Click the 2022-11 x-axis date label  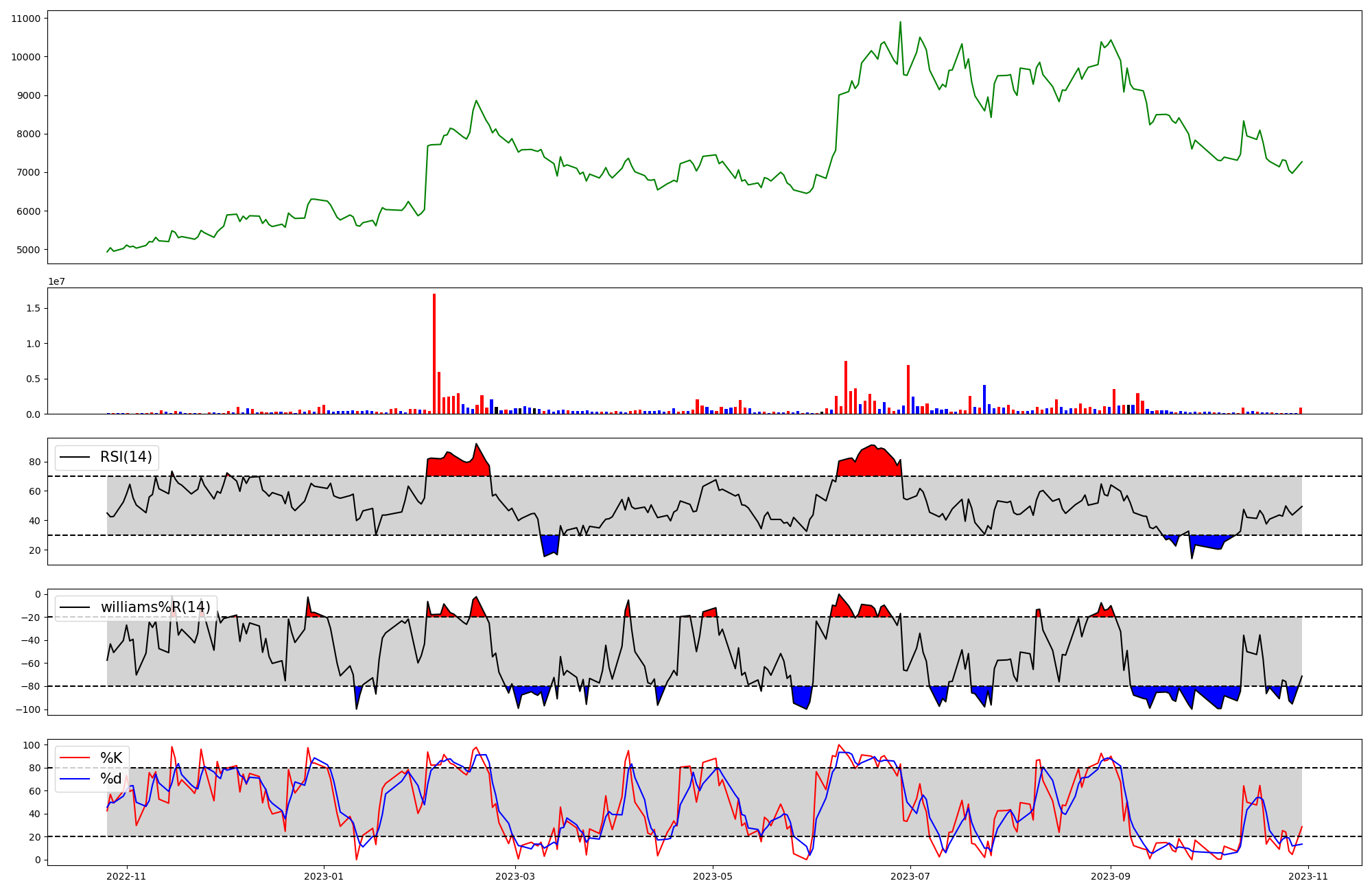[x=127, y=876]
